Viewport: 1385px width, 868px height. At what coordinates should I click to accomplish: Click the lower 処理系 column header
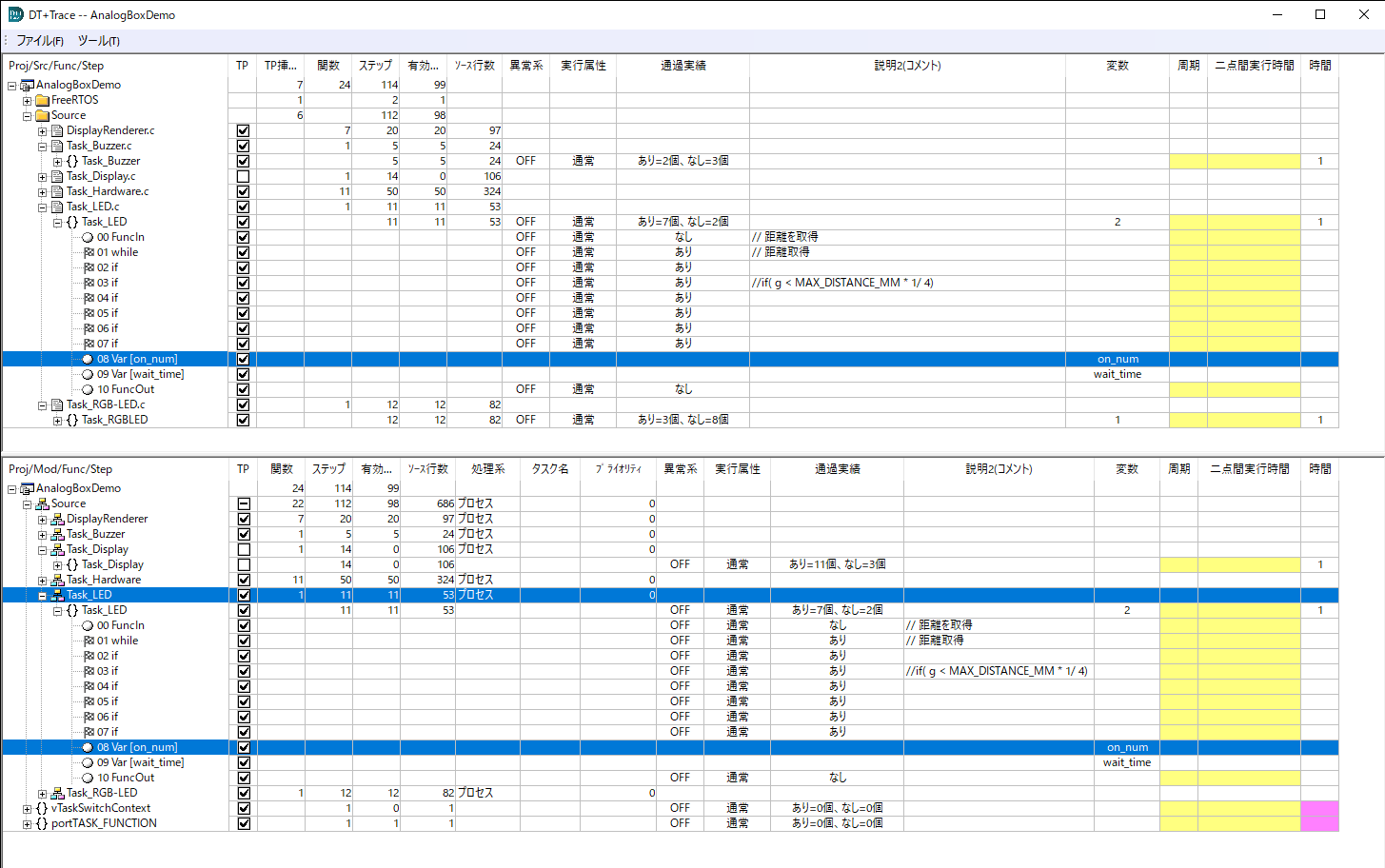coord(487,469)
